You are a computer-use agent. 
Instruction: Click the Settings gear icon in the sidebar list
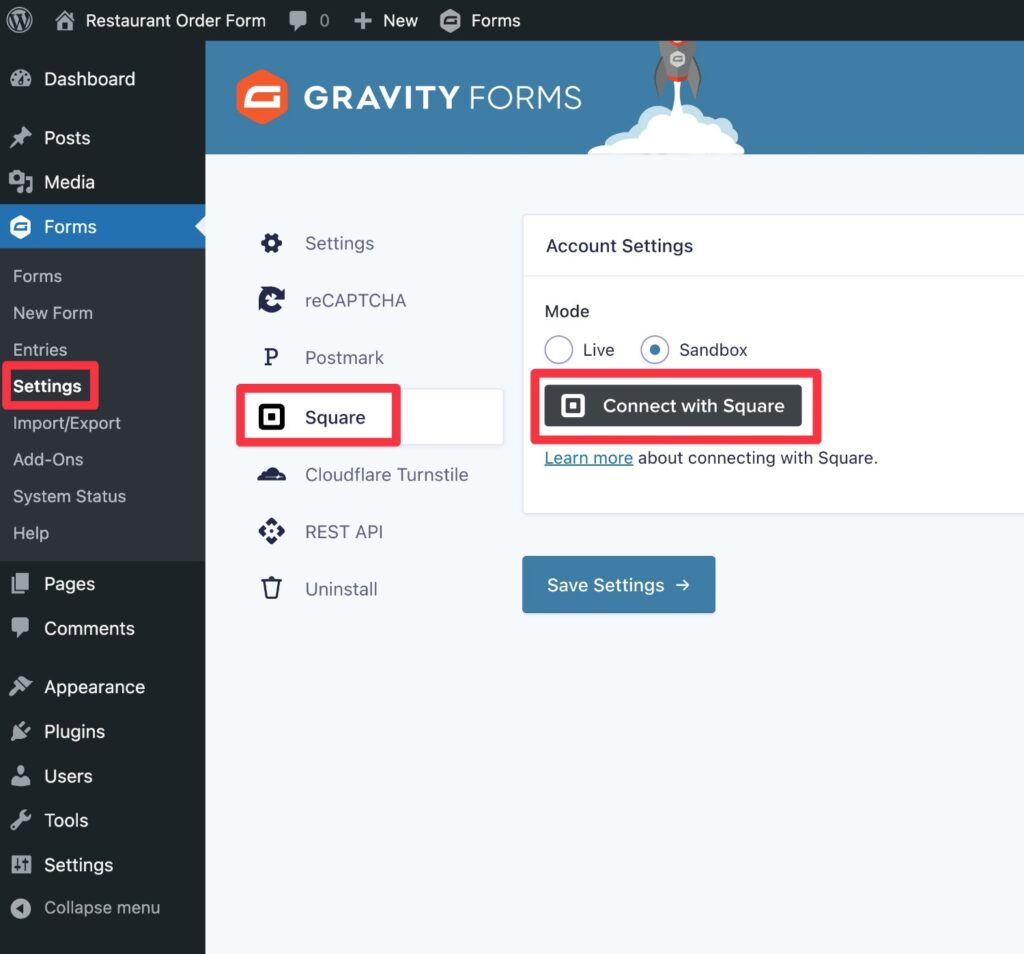(270, 243)
